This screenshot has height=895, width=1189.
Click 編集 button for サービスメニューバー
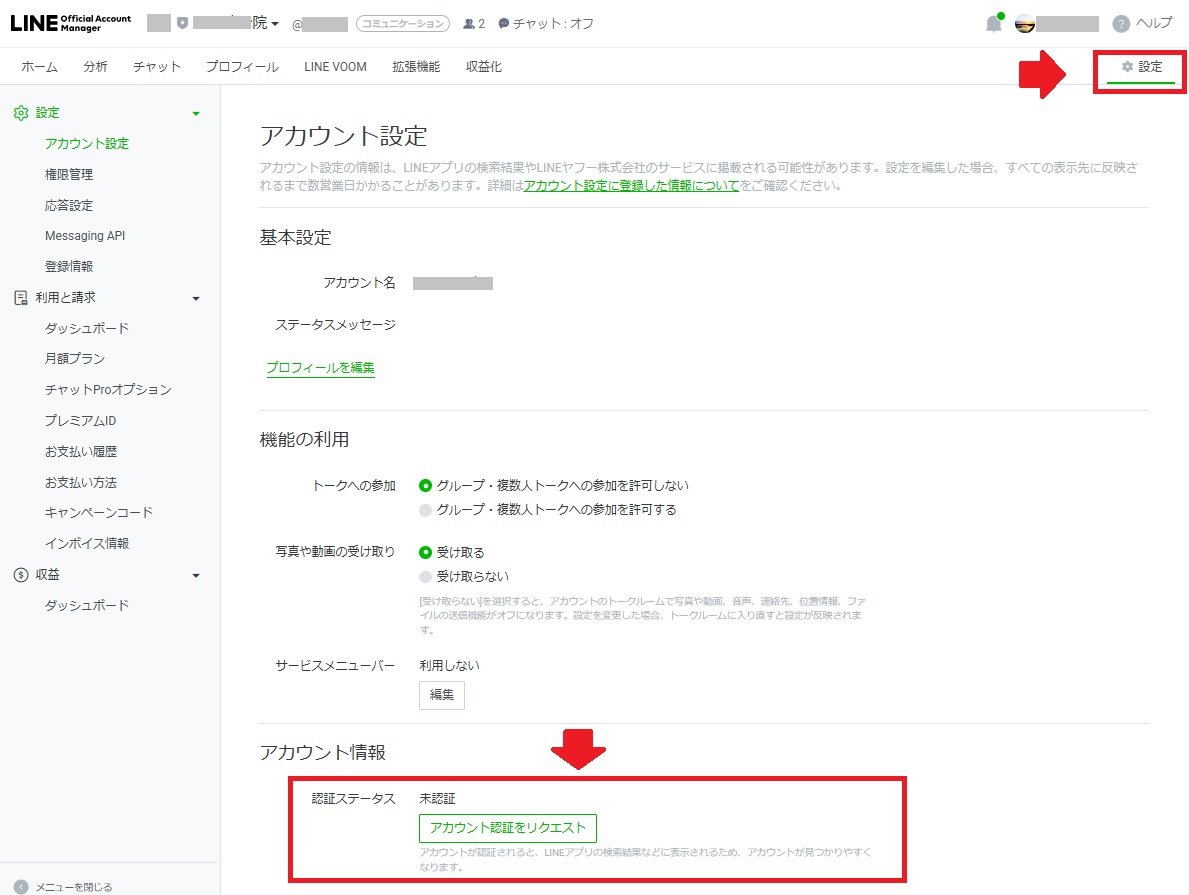pyautogui.click(x=441, y=695)
